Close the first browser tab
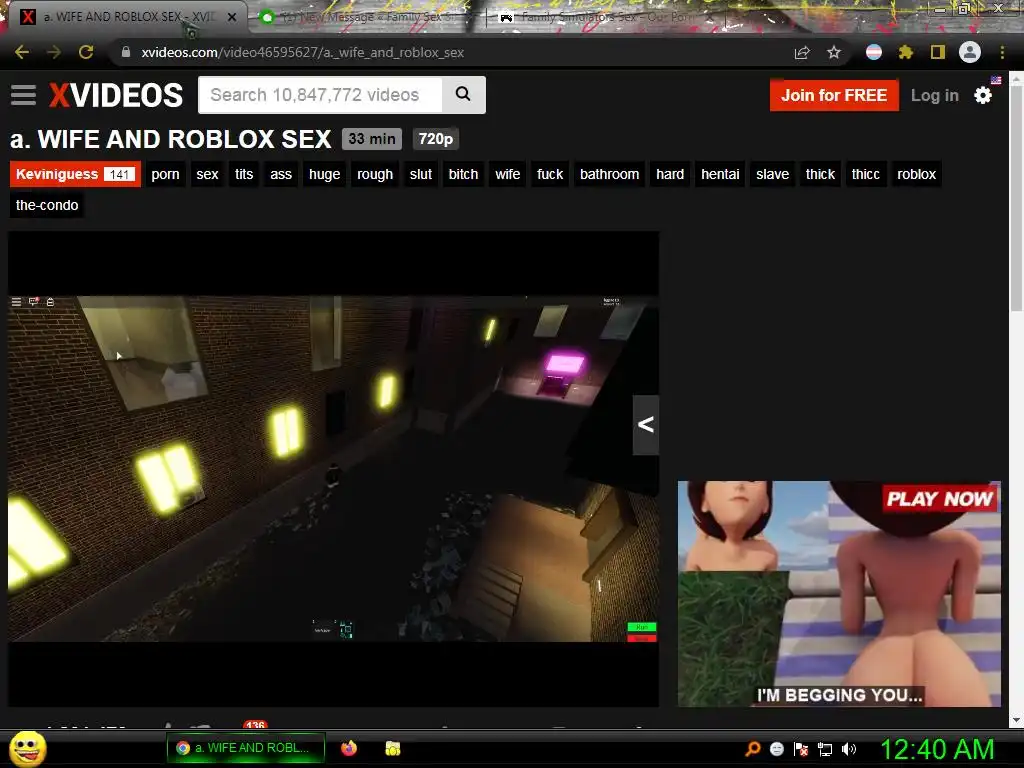 pos(232,17)
